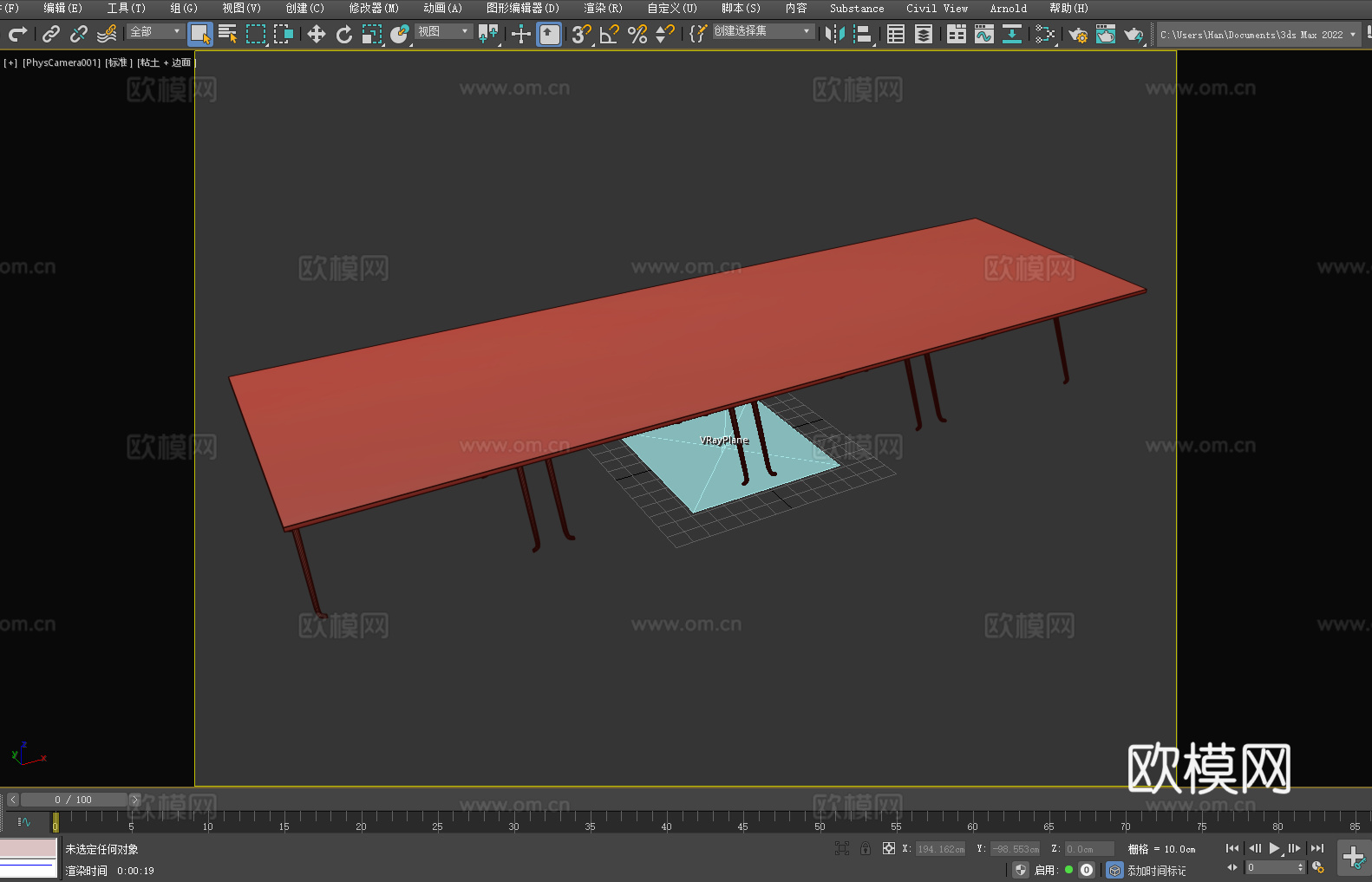
Task: Activate the Select Object tool
Action: (200, 34)
